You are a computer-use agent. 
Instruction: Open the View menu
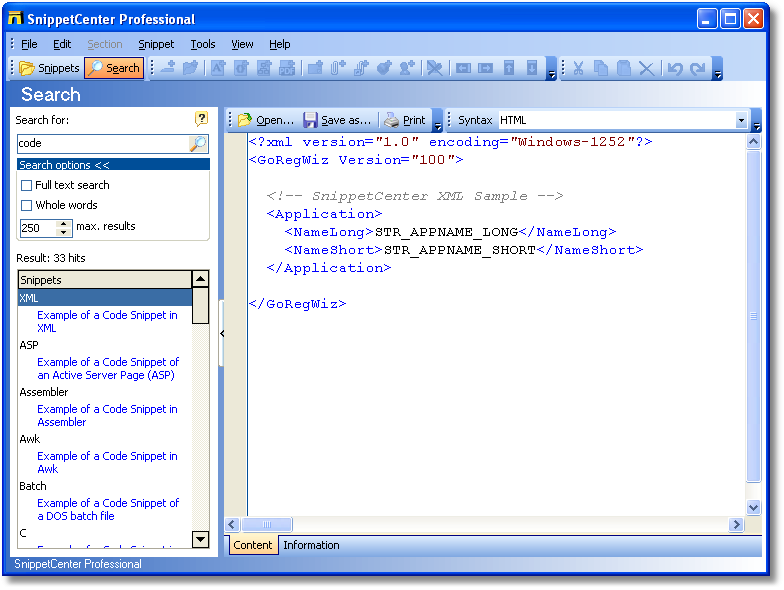pos(242,44)
